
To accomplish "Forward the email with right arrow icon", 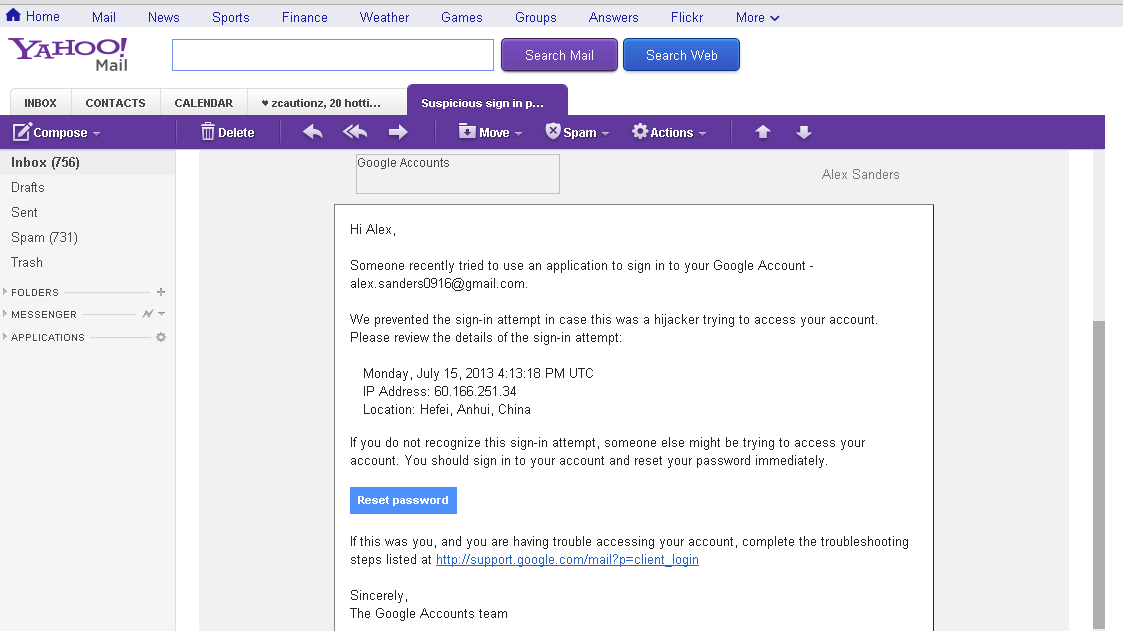I will pos(398,132).
